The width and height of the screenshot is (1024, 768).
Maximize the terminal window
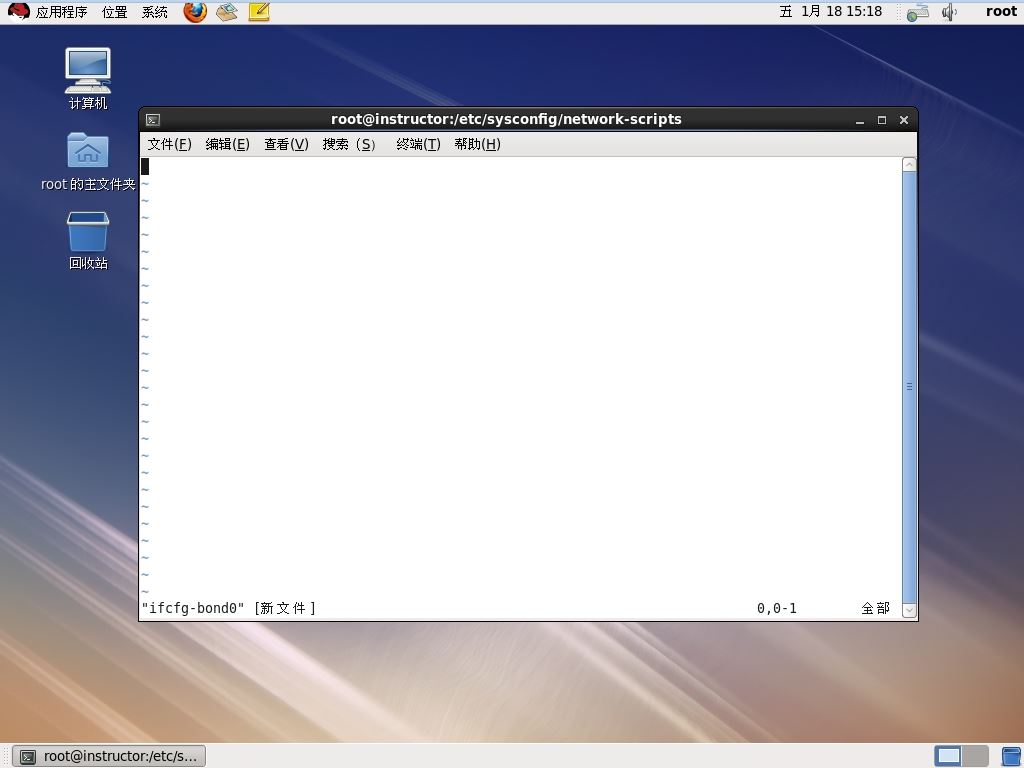tap(882, 120)
